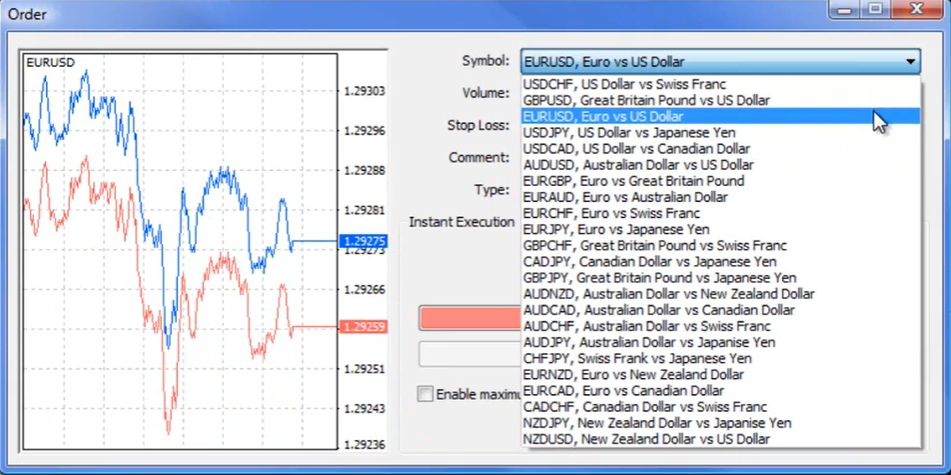The image size is (951, 475).
Task: Select USDCHF, US Dollar vs Swiss Franc
Action: [721, 84]
